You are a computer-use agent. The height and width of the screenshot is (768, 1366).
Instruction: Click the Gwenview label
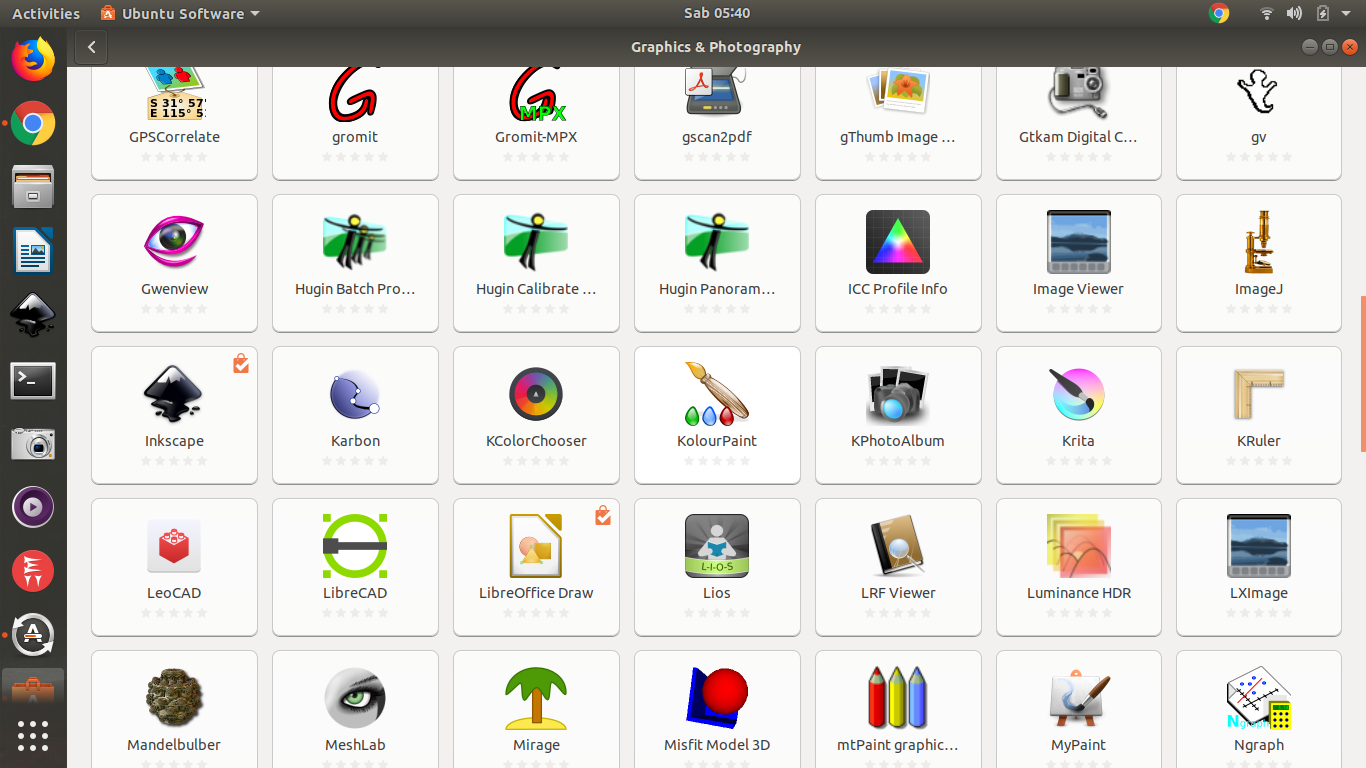[174, 289]
